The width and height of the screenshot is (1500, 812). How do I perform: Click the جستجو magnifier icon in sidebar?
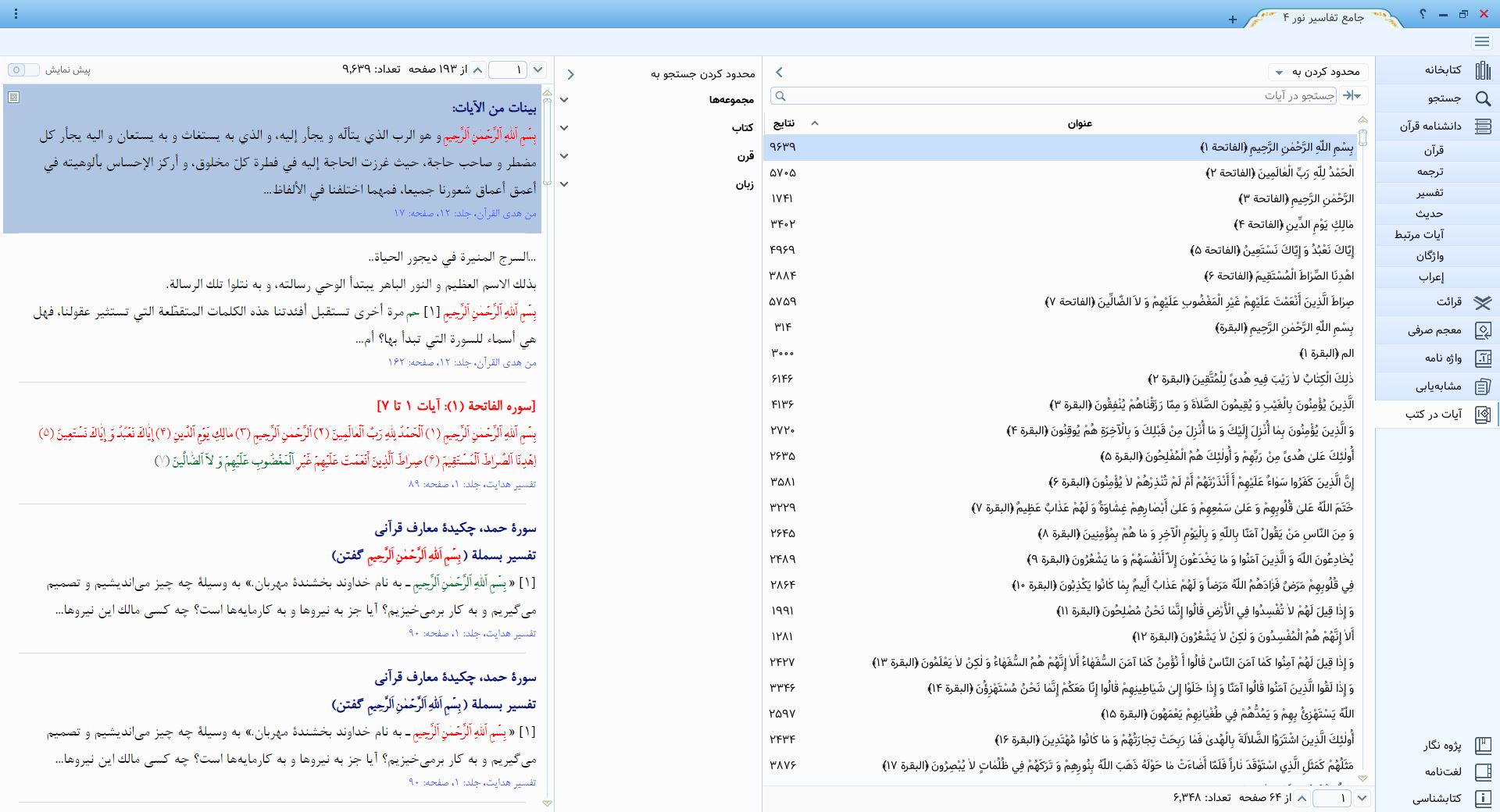click(1482, 98)
